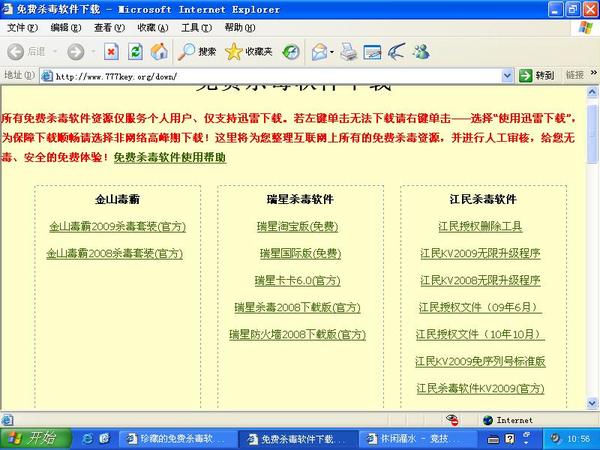Open the 文件(F) menu
The height and width of the screenshot is (450, 600).
(22, 28)
